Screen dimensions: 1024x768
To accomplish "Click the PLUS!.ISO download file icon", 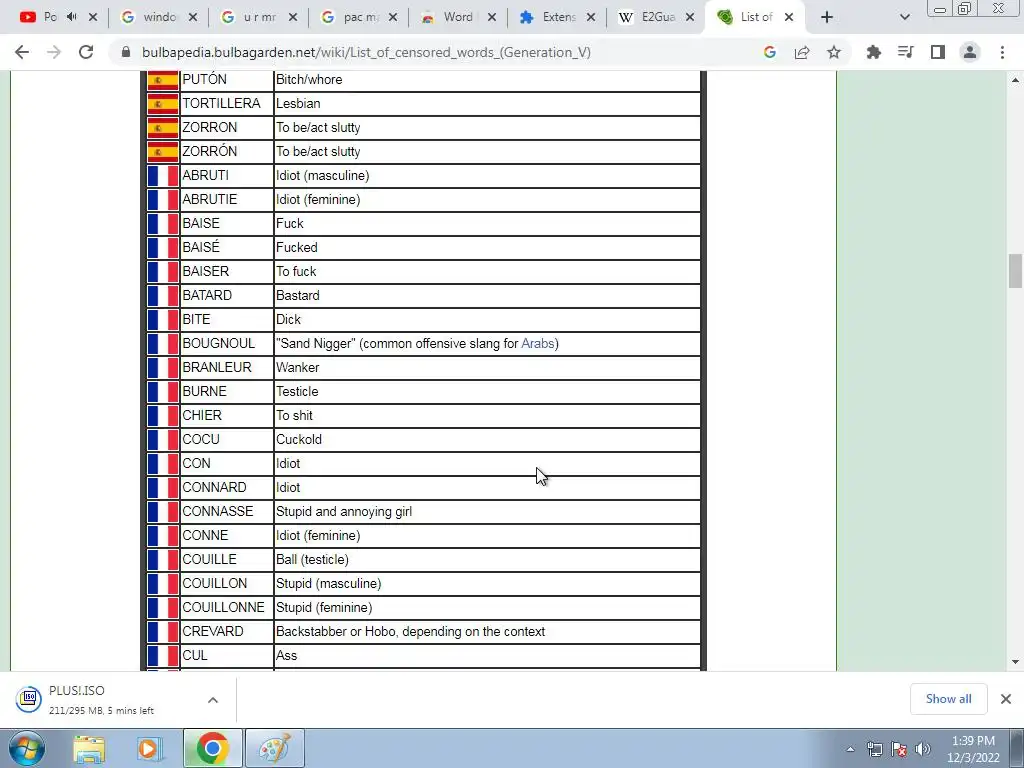I will 28,699.
